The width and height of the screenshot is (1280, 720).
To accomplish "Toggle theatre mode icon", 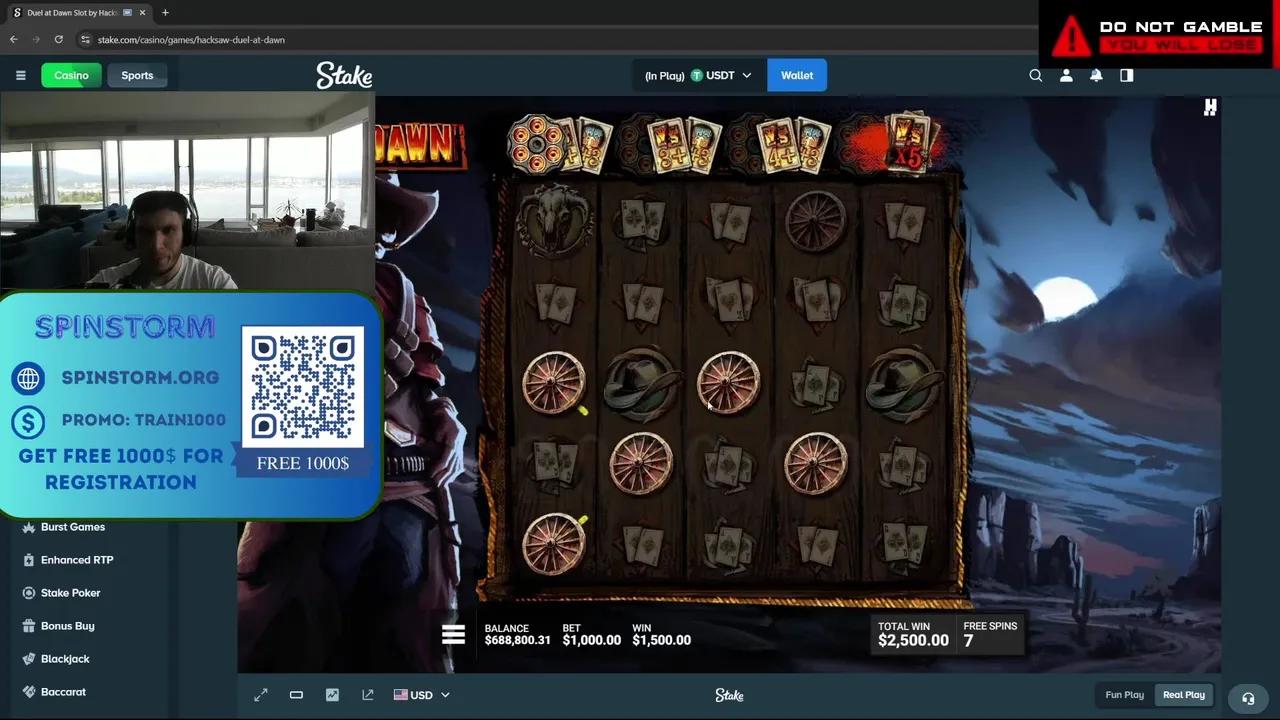I will [296, 695].
